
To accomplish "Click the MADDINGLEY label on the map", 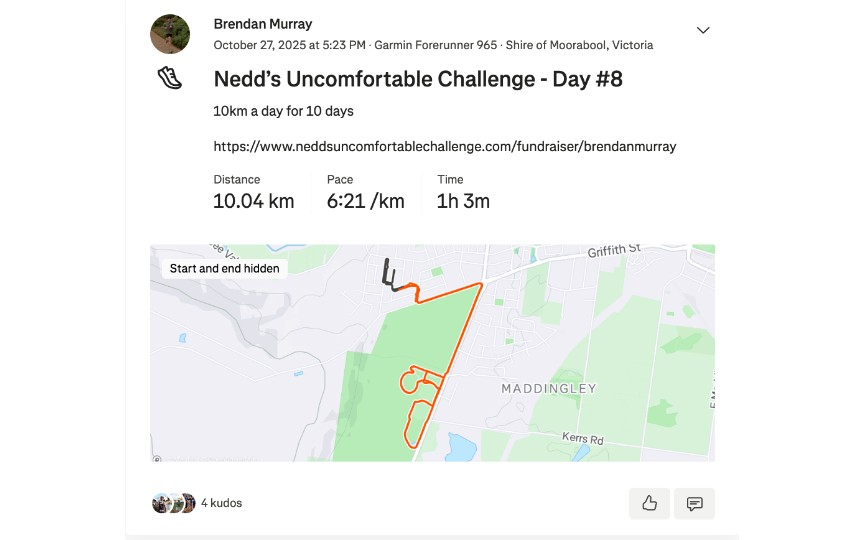I will [549, 388].
